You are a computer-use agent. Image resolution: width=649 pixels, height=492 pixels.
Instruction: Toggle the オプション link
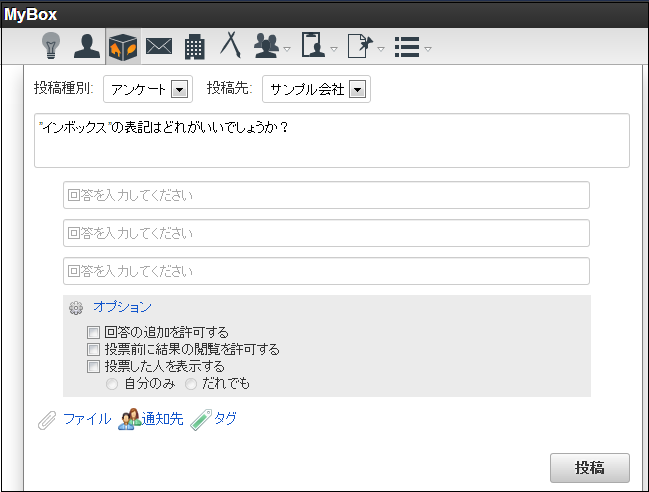[x=122, y=307]
